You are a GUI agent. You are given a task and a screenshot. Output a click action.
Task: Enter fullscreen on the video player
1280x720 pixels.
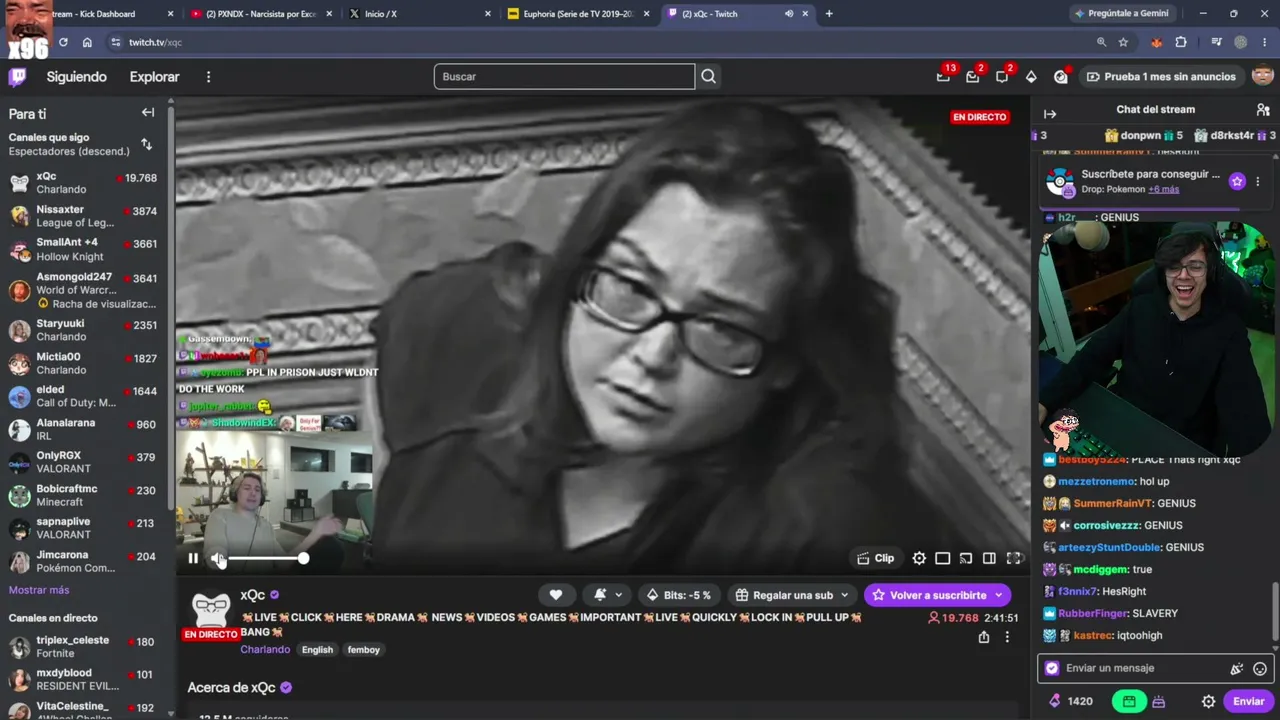click(1013, 558)
